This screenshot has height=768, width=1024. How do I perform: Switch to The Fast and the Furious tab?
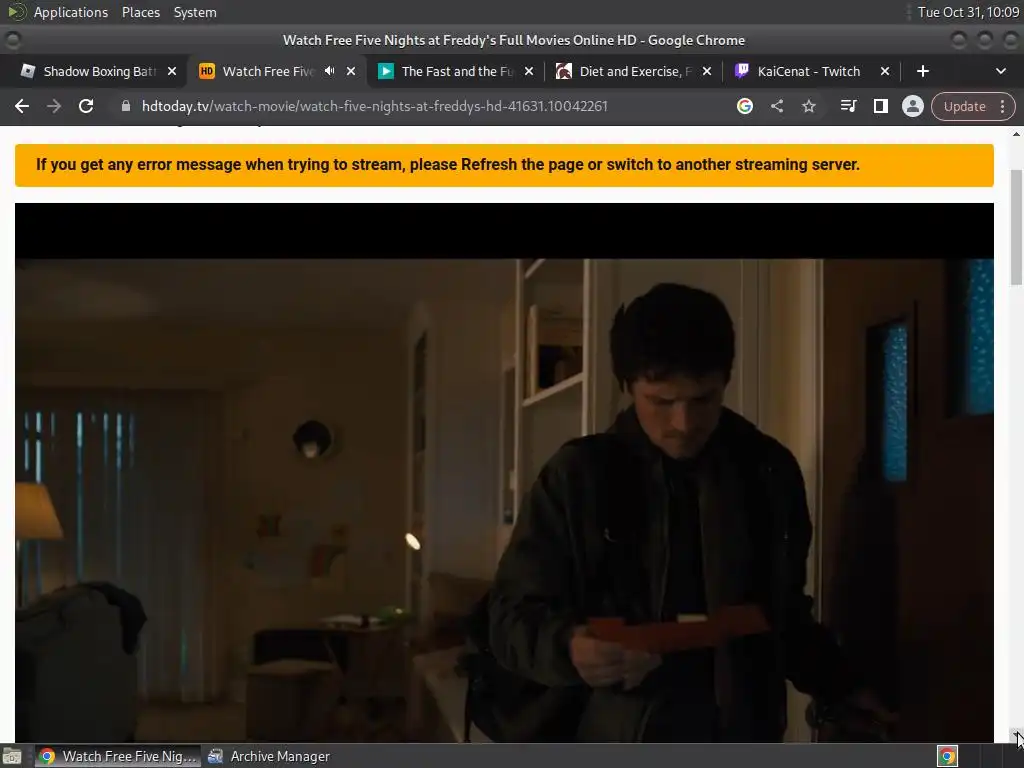pos(457,71)
